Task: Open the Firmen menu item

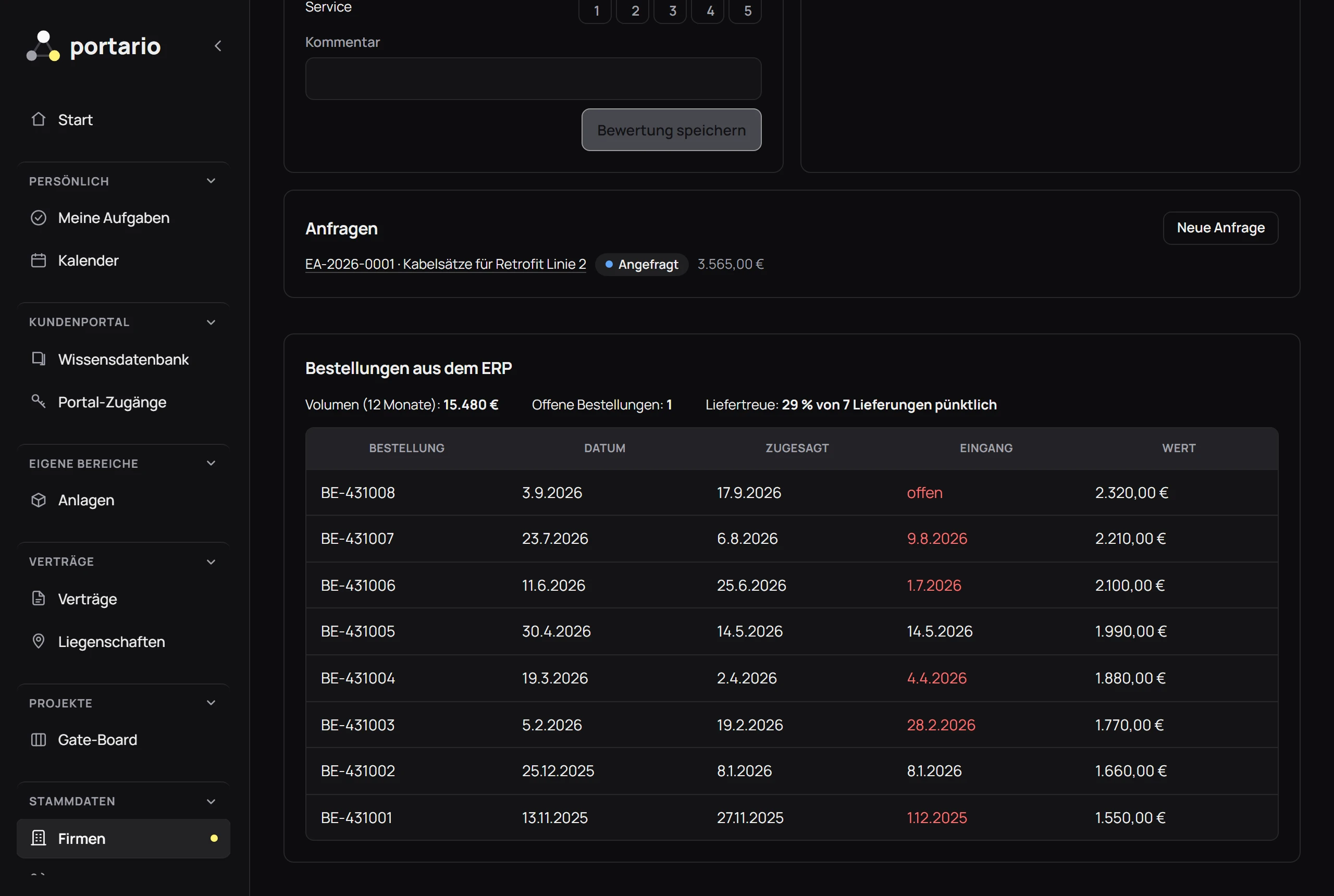Action: coord(123,838)
